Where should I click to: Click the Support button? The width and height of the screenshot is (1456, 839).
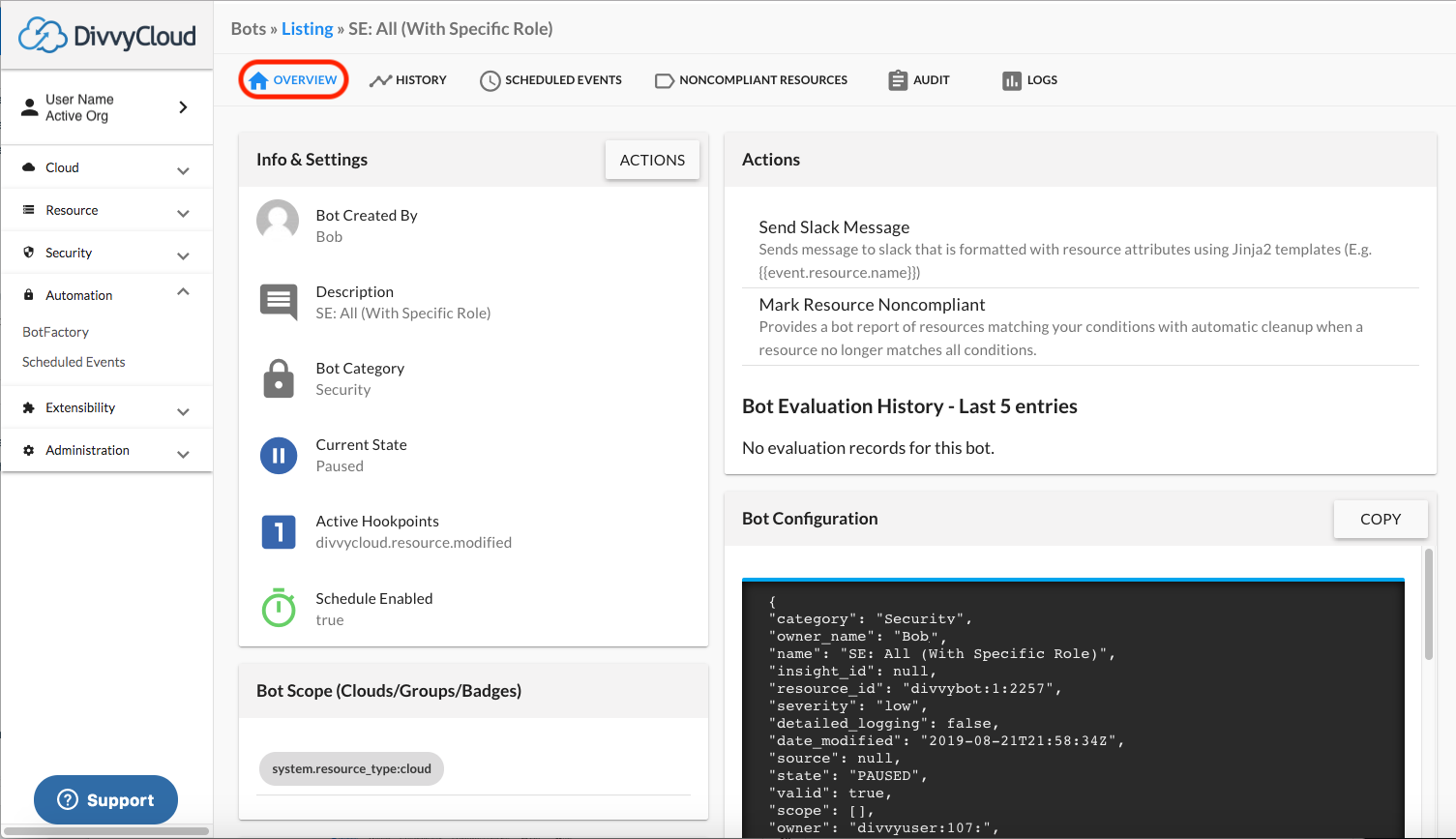[106, 799]
